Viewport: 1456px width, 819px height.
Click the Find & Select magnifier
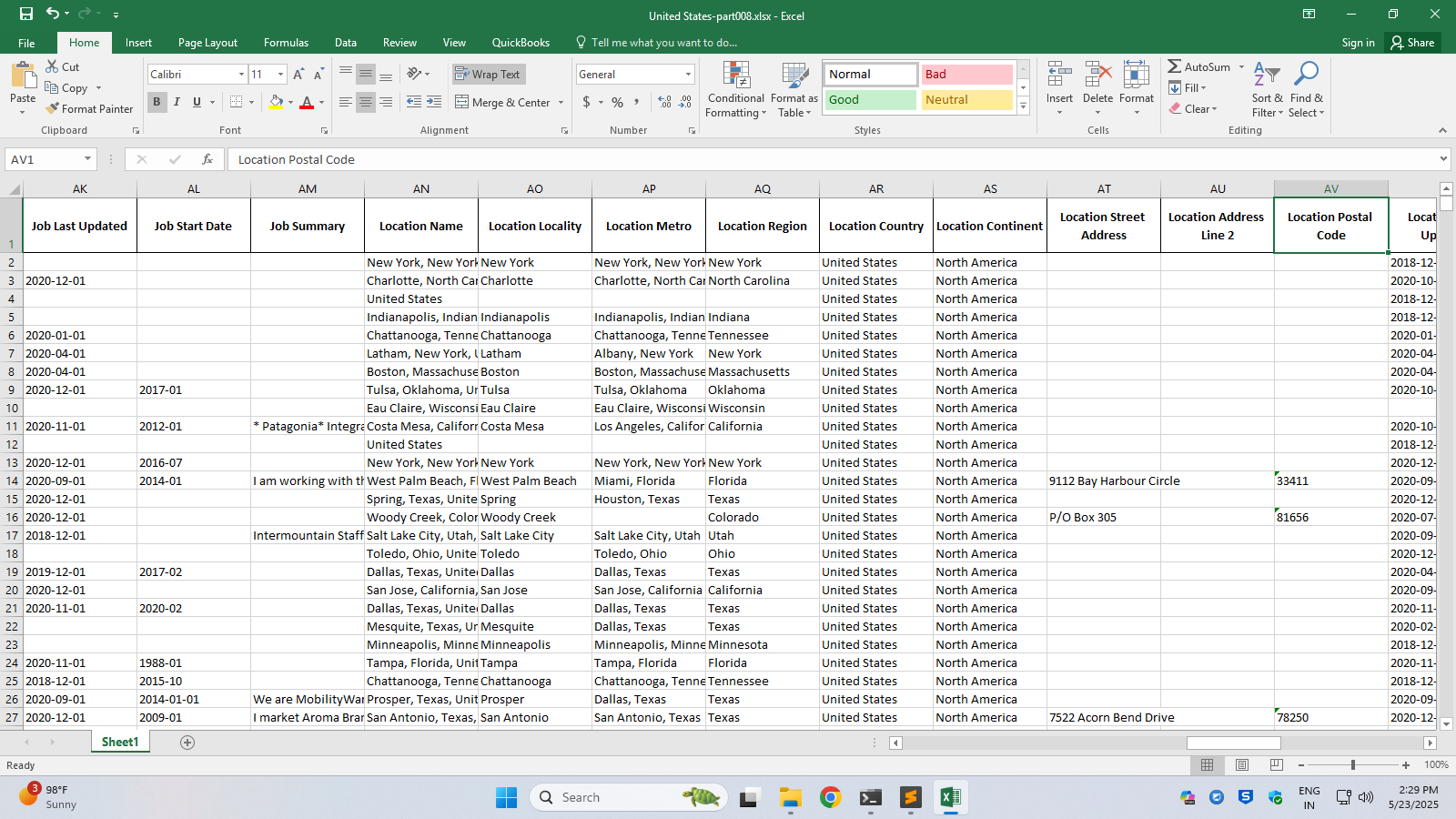(x=1307, y=75)
